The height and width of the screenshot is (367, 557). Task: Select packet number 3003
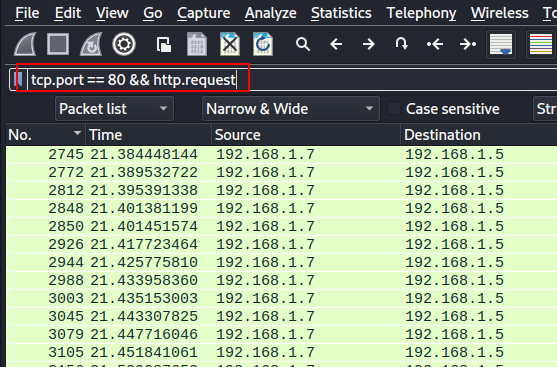point(281,298)
